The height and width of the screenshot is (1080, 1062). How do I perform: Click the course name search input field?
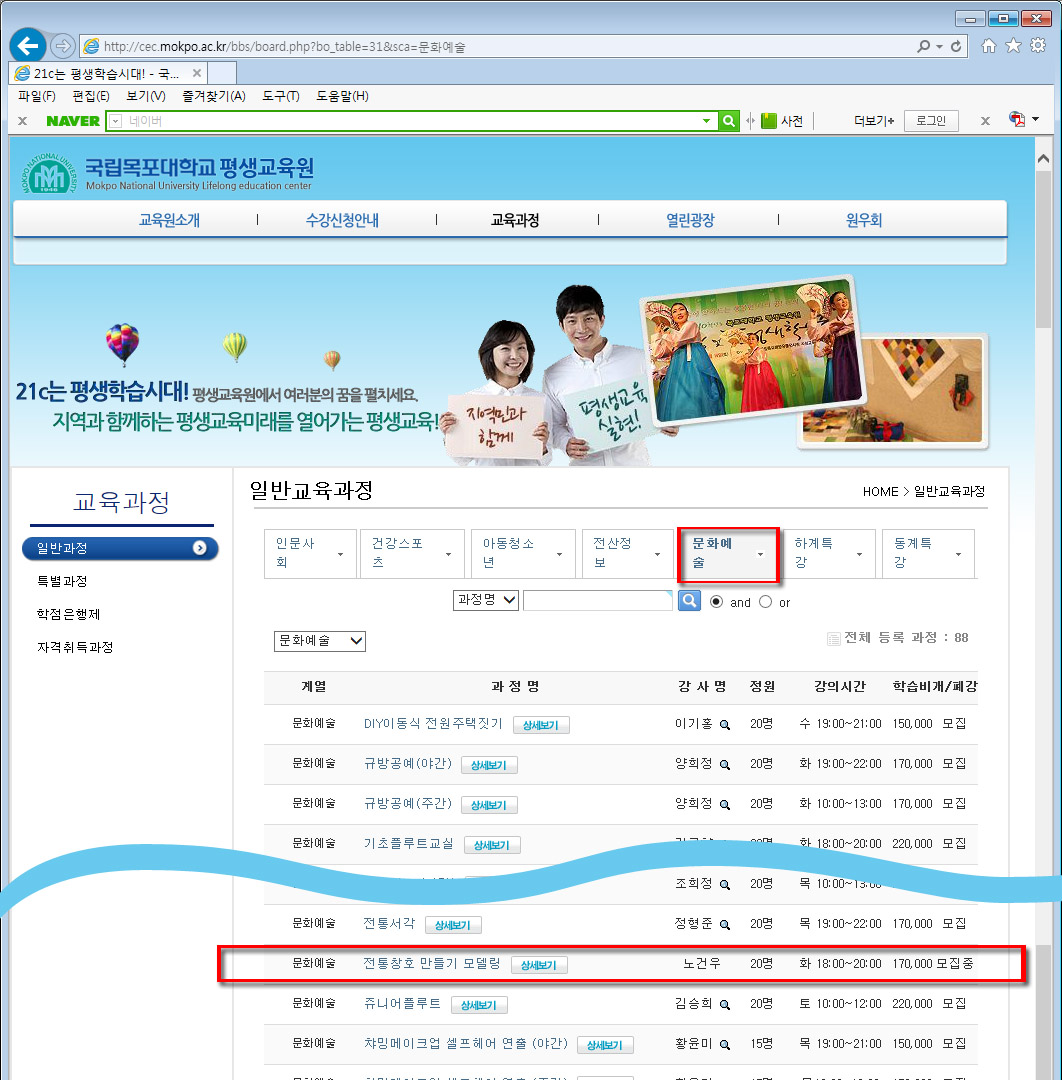click(x=597, y=601)
